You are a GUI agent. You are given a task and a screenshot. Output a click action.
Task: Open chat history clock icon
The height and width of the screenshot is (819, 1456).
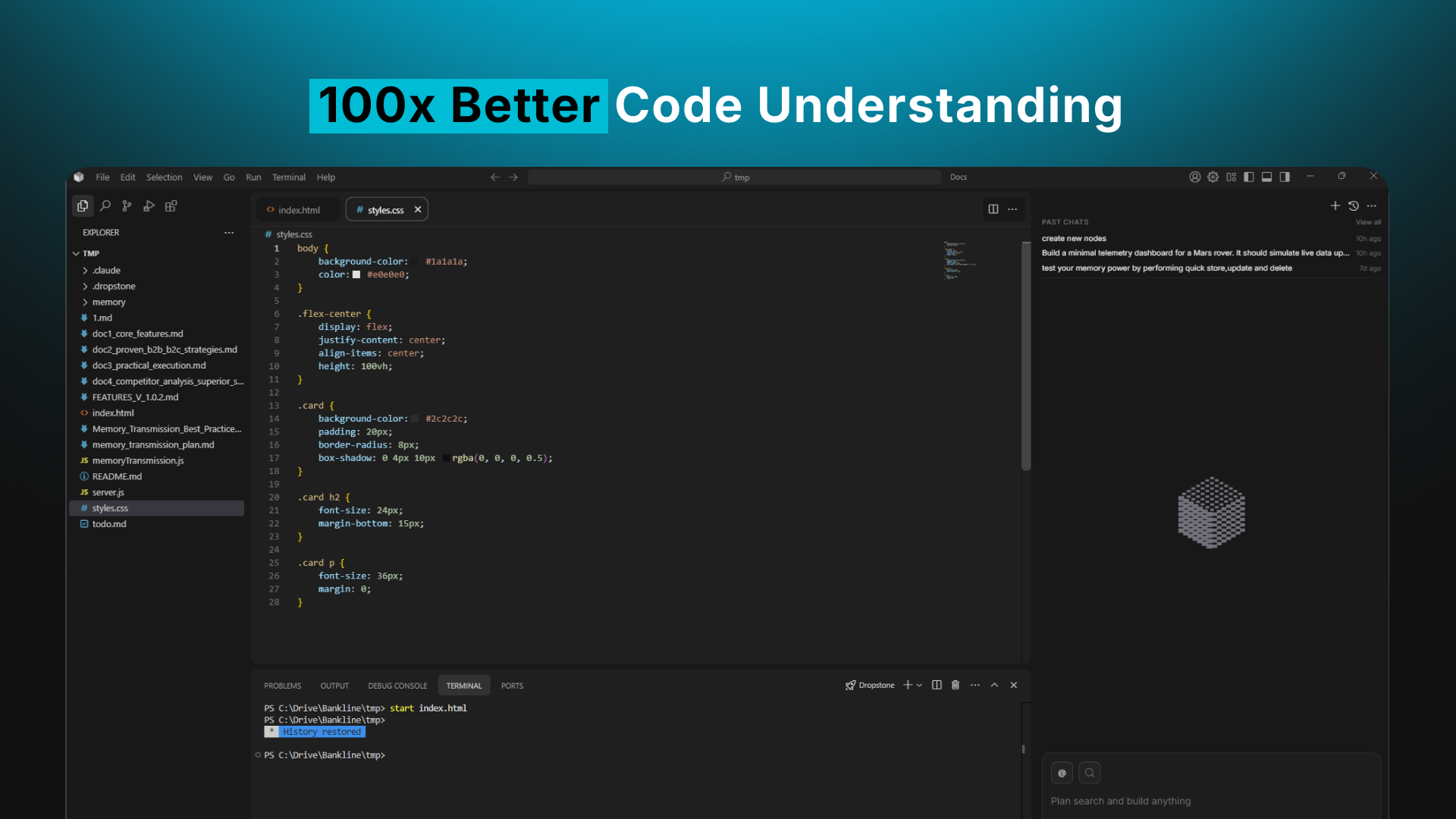pos(1354,206)
